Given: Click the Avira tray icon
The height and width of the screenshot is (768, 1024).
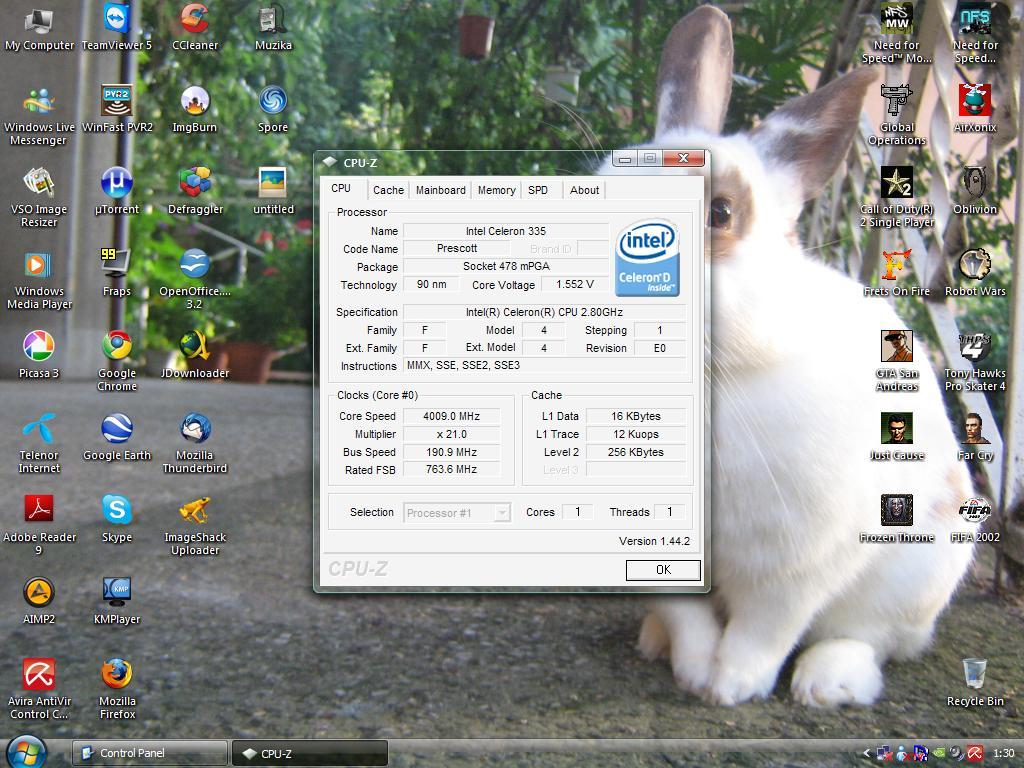Looking at the screenshot, I should coord(975,754).
